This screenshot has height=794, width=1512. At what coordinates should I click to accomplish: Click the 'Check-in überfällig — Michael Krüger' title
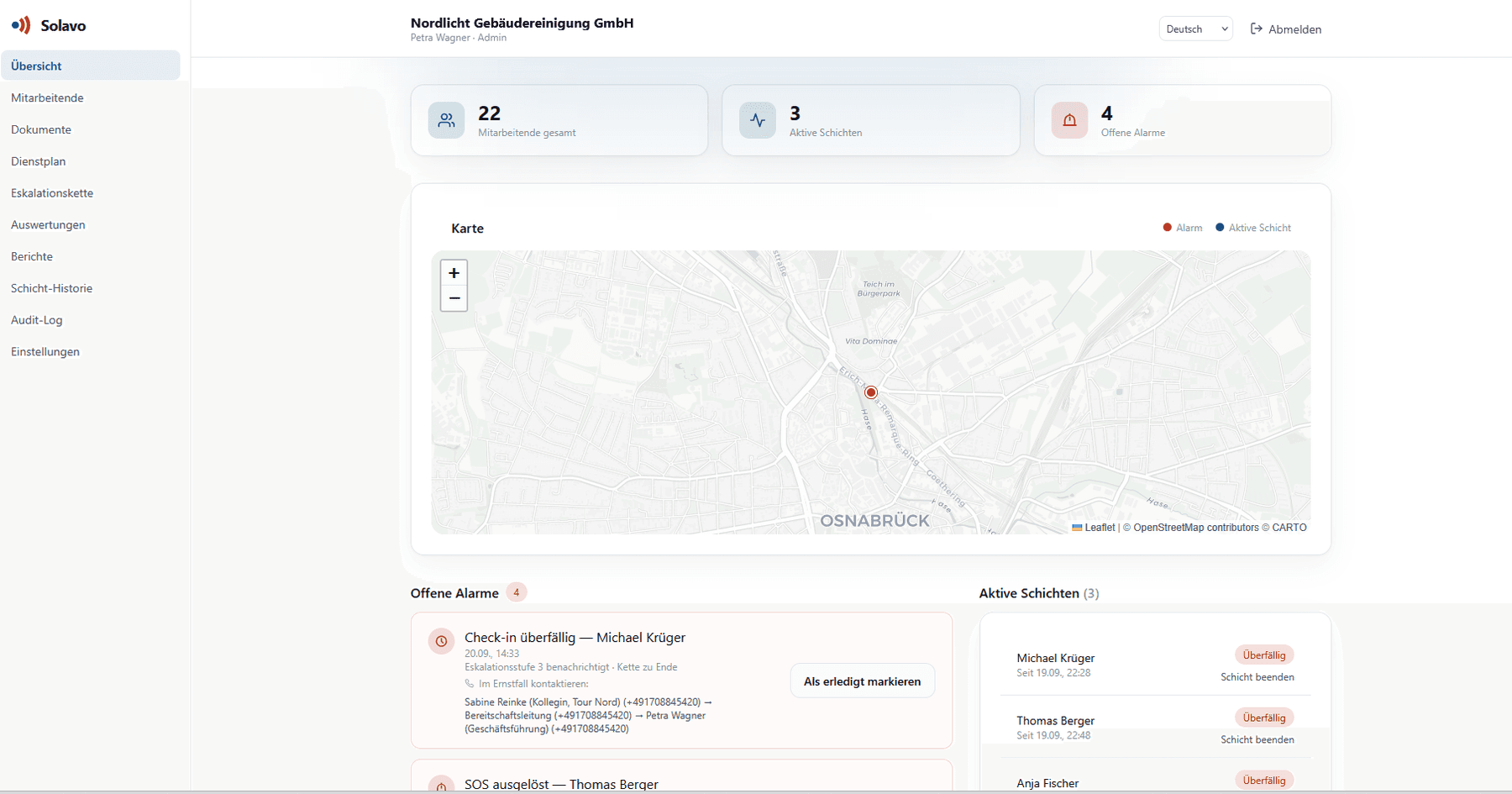coord(575,638)
